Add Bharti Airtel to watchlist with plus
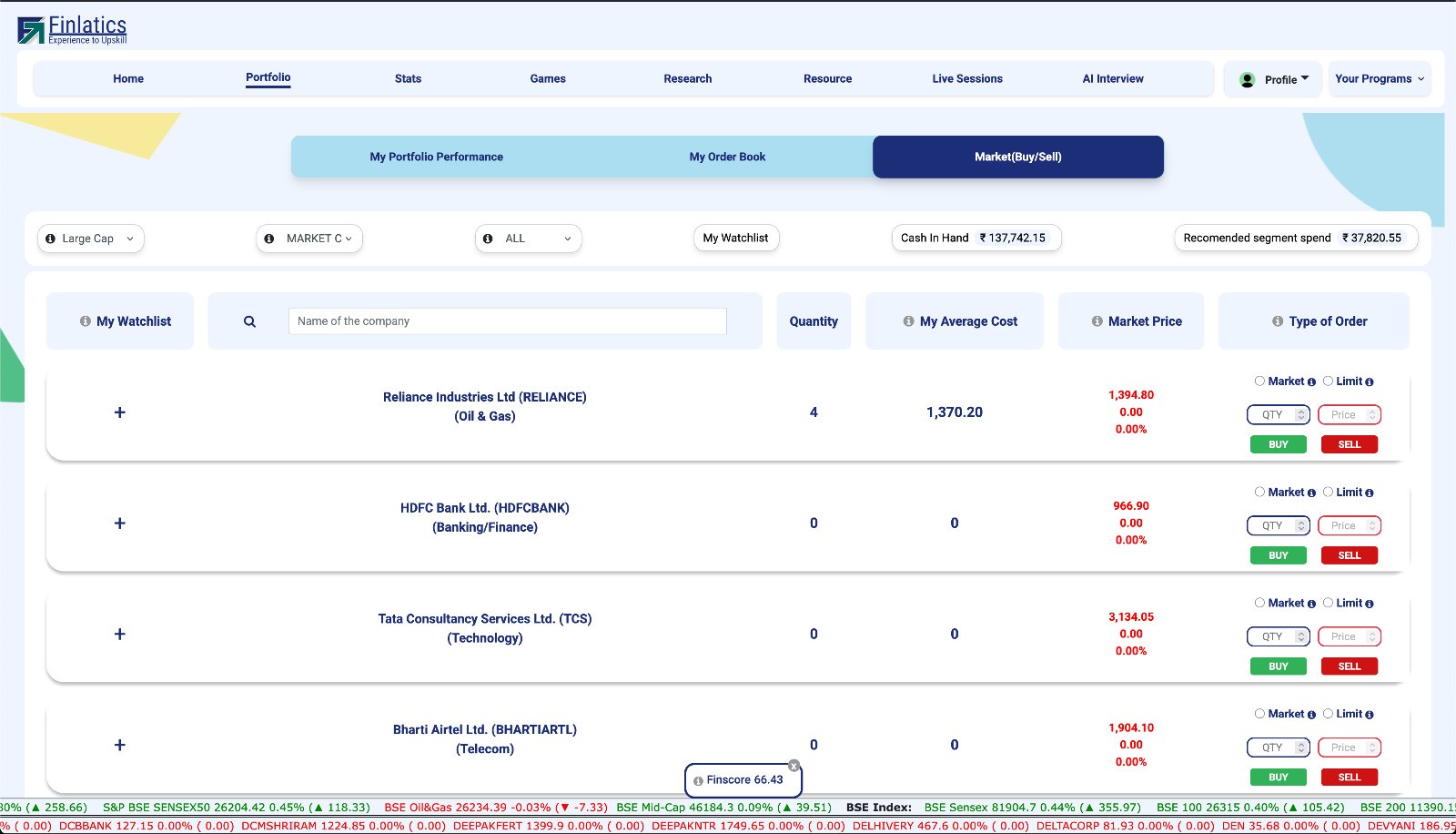 click(119, 746)
